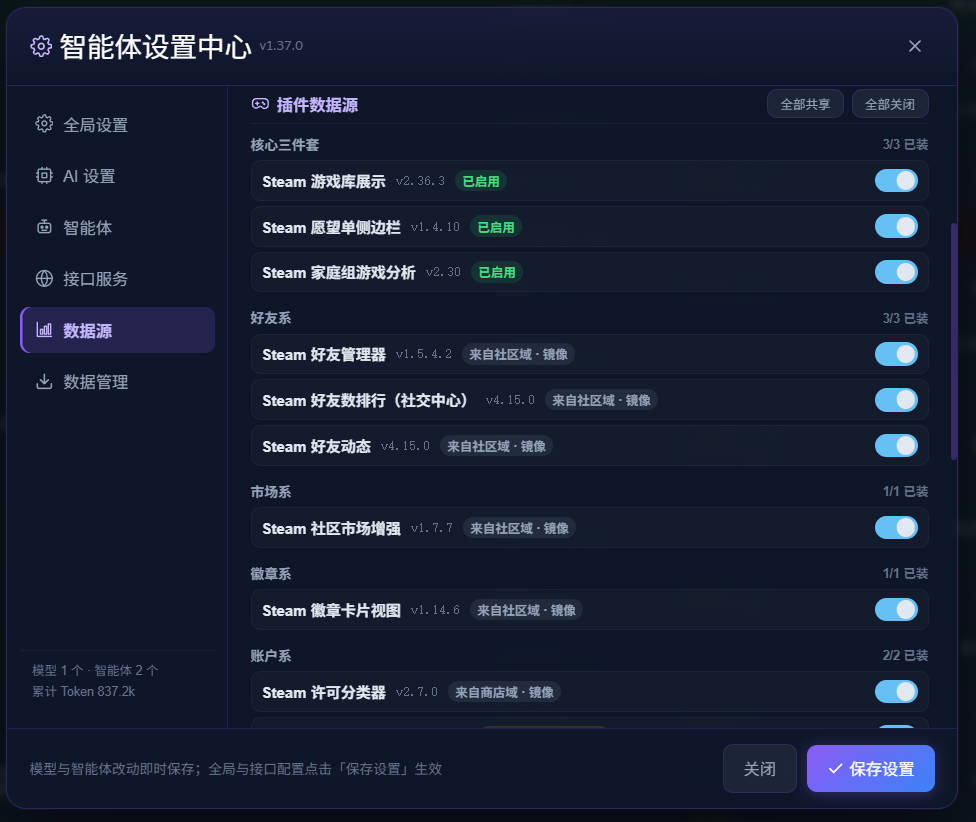Toggle Steam 好友数排行（社交中心） switch
The height and width of the screenshot is (822, 976).
coord(896,399)
